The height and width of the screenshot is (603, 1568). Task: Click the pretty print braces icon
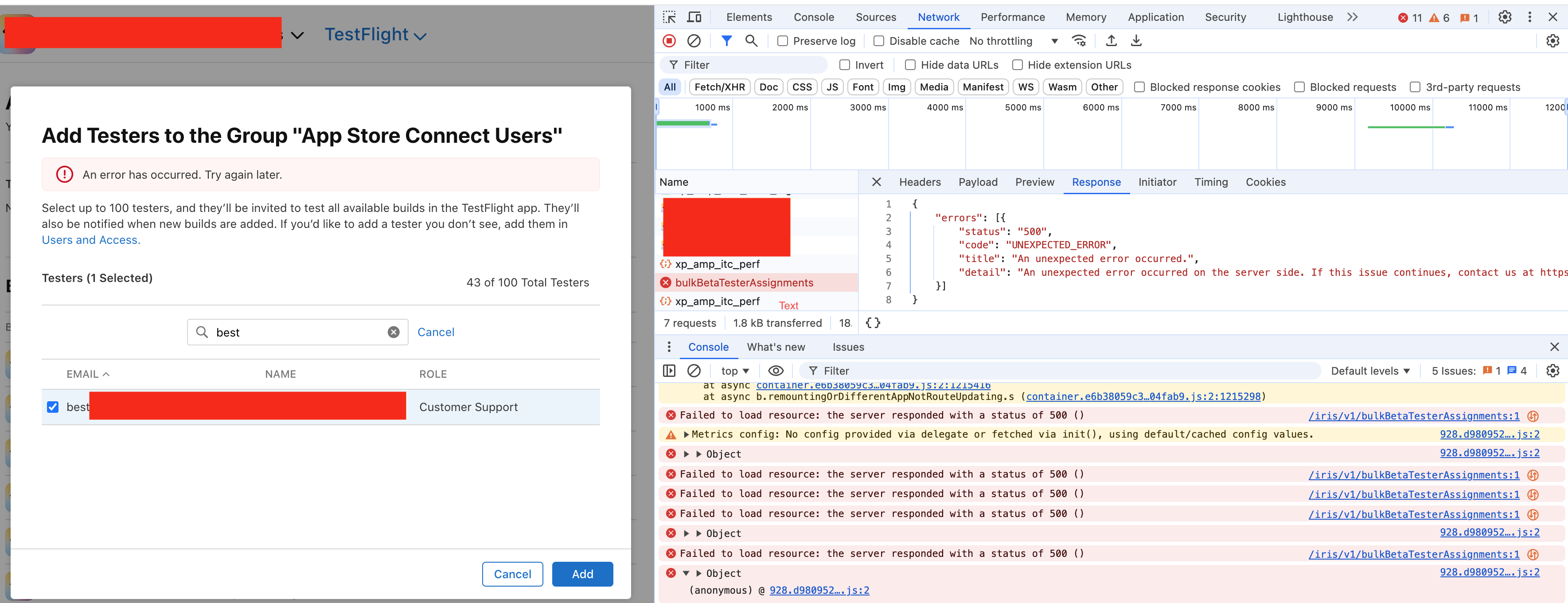872,323
